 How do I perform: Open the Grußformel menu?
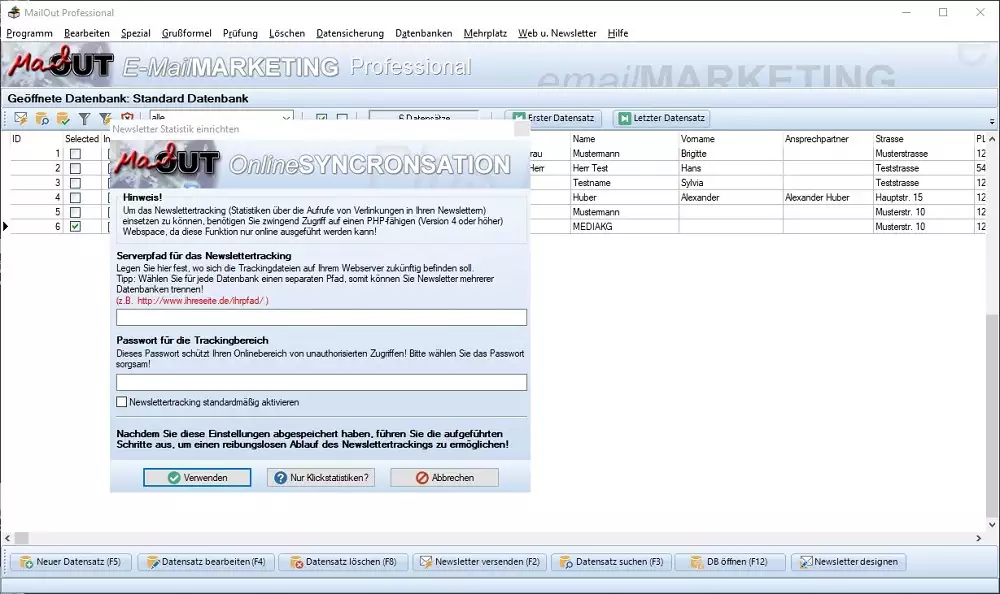[186, 33]
